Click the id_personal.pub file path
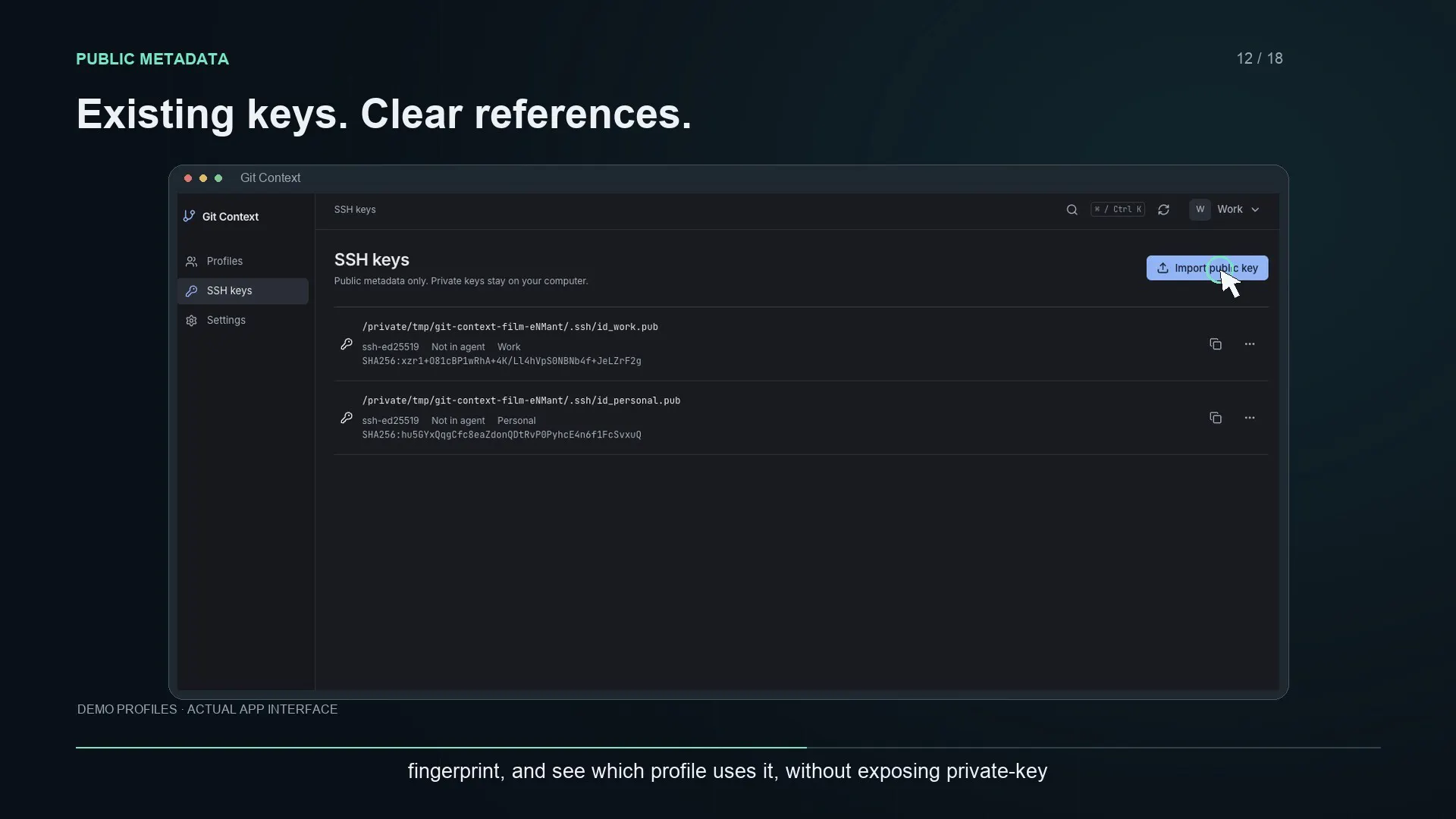 tap(521, 400)
